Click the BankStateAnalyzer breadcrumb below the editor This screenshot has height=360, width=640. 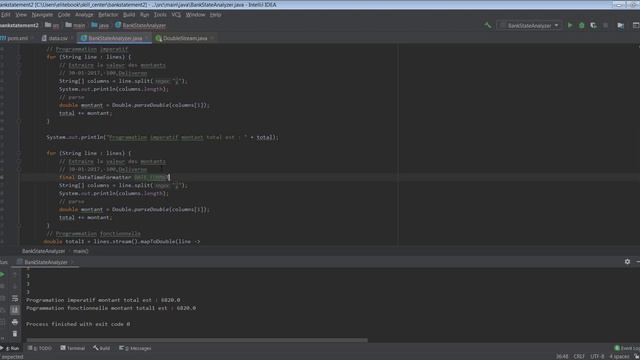tap(43, 251)
